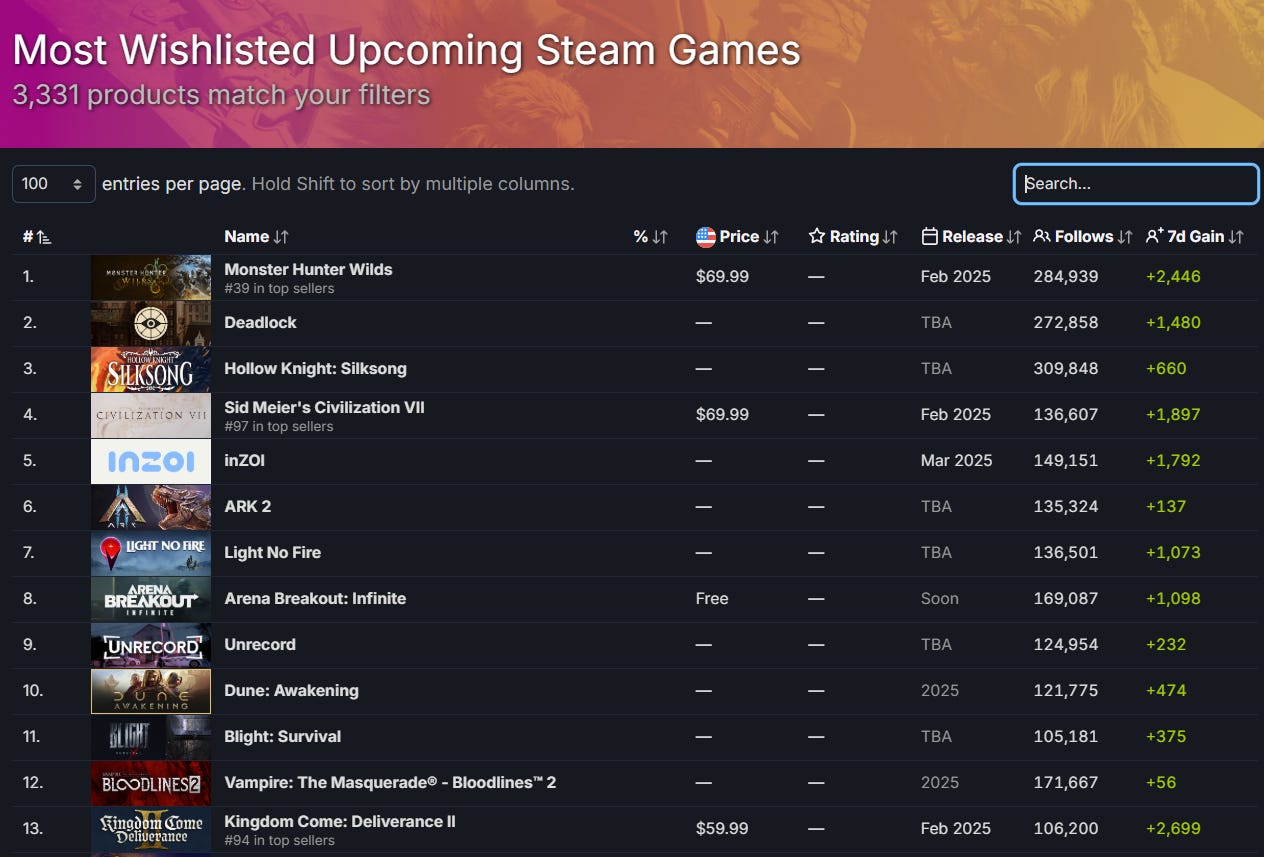Viewport: 1264px width, 857px height.
Task: Open the Blight: Survival link
Action: [x=282, y=737]
